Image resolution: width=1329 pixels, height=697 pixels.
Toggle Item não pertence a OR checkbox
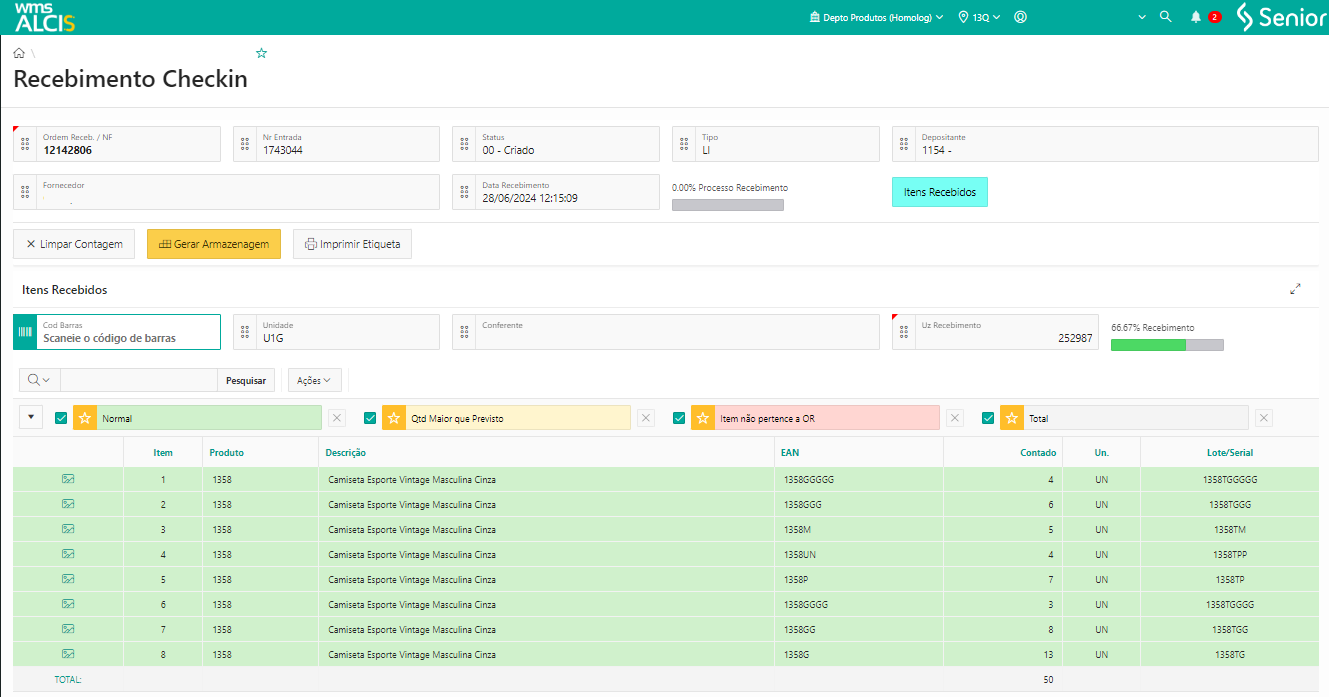tap(679, 418)
